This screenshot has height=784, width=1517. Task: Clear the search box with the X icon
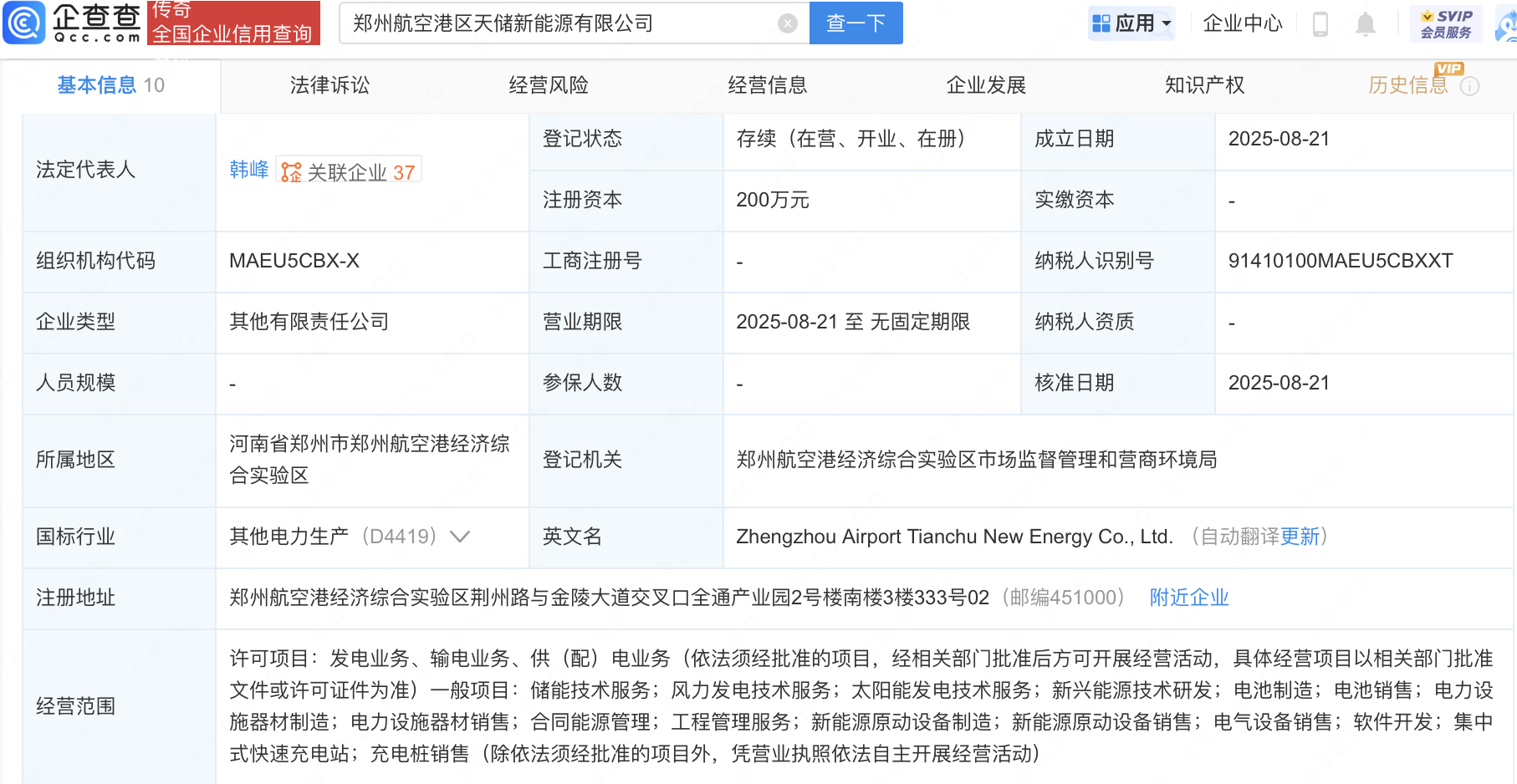pos(787,23)
